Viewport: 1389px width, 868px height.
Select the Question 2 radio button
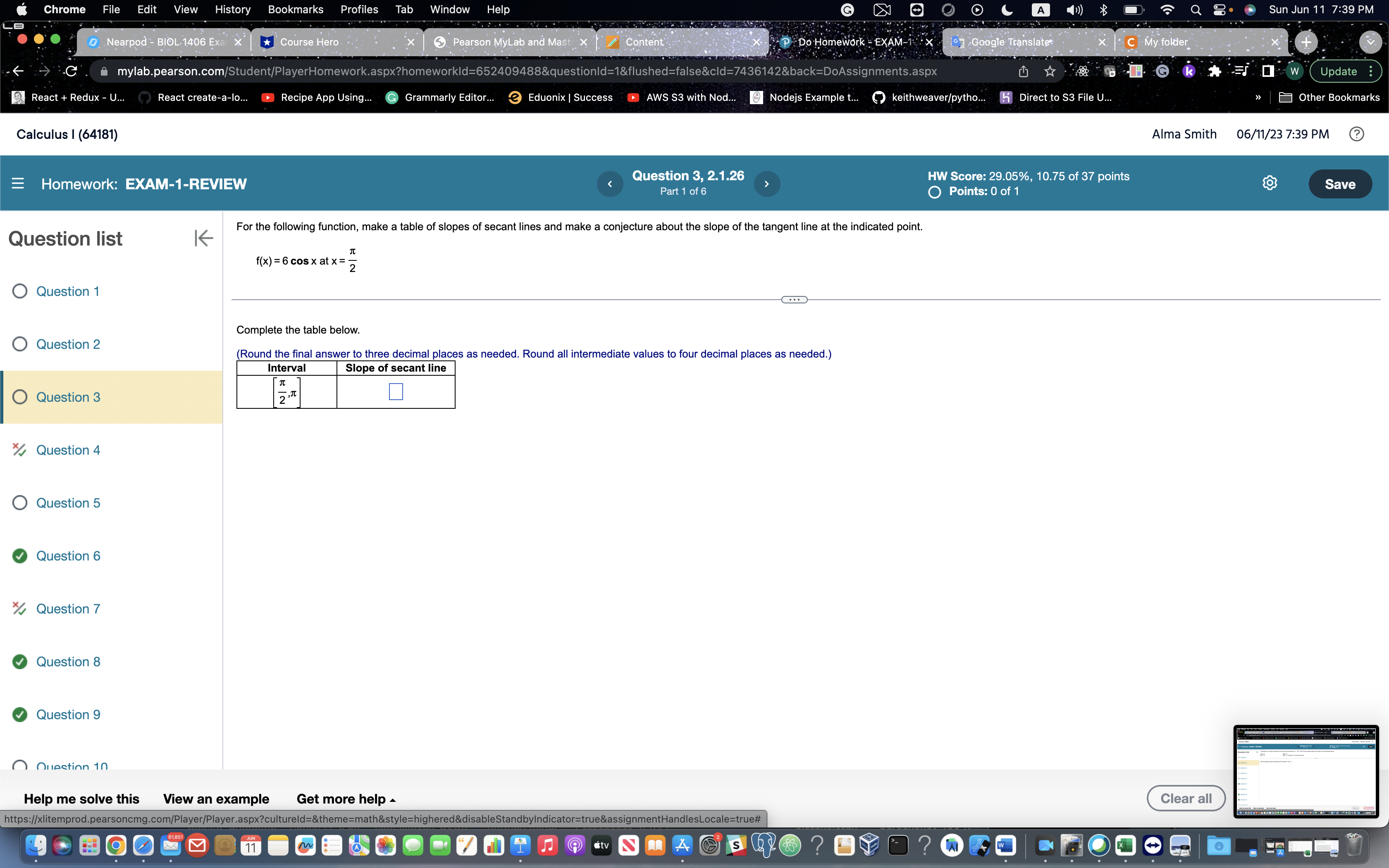(x=19, y=344)
